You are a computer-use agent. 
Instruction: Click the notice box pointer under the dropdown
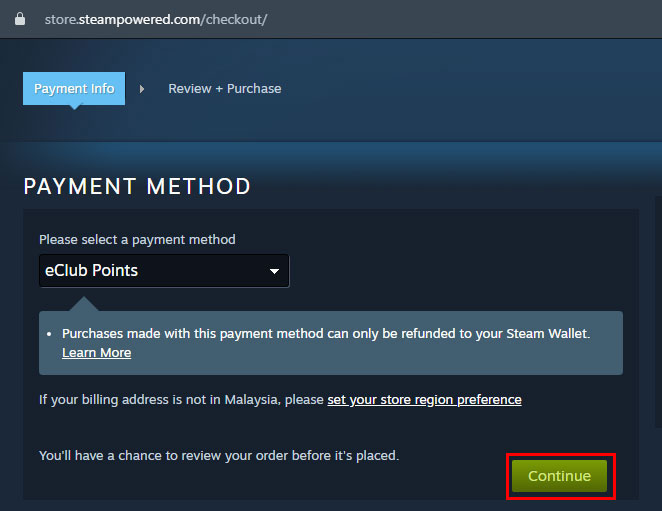84,303
